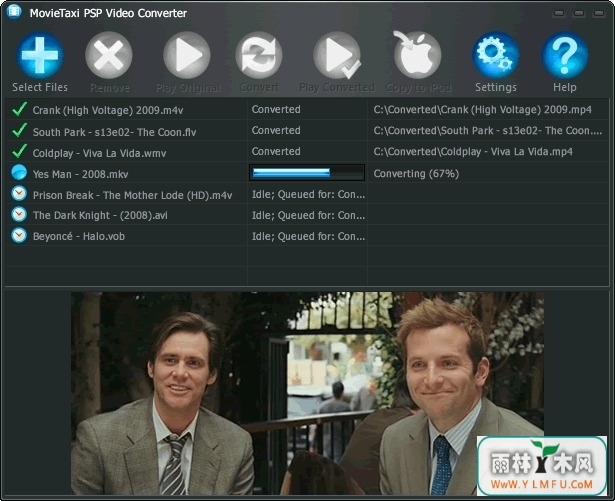Click the Select Files label
This screenshot has width=615, height=501.
(x=40, y=87)
